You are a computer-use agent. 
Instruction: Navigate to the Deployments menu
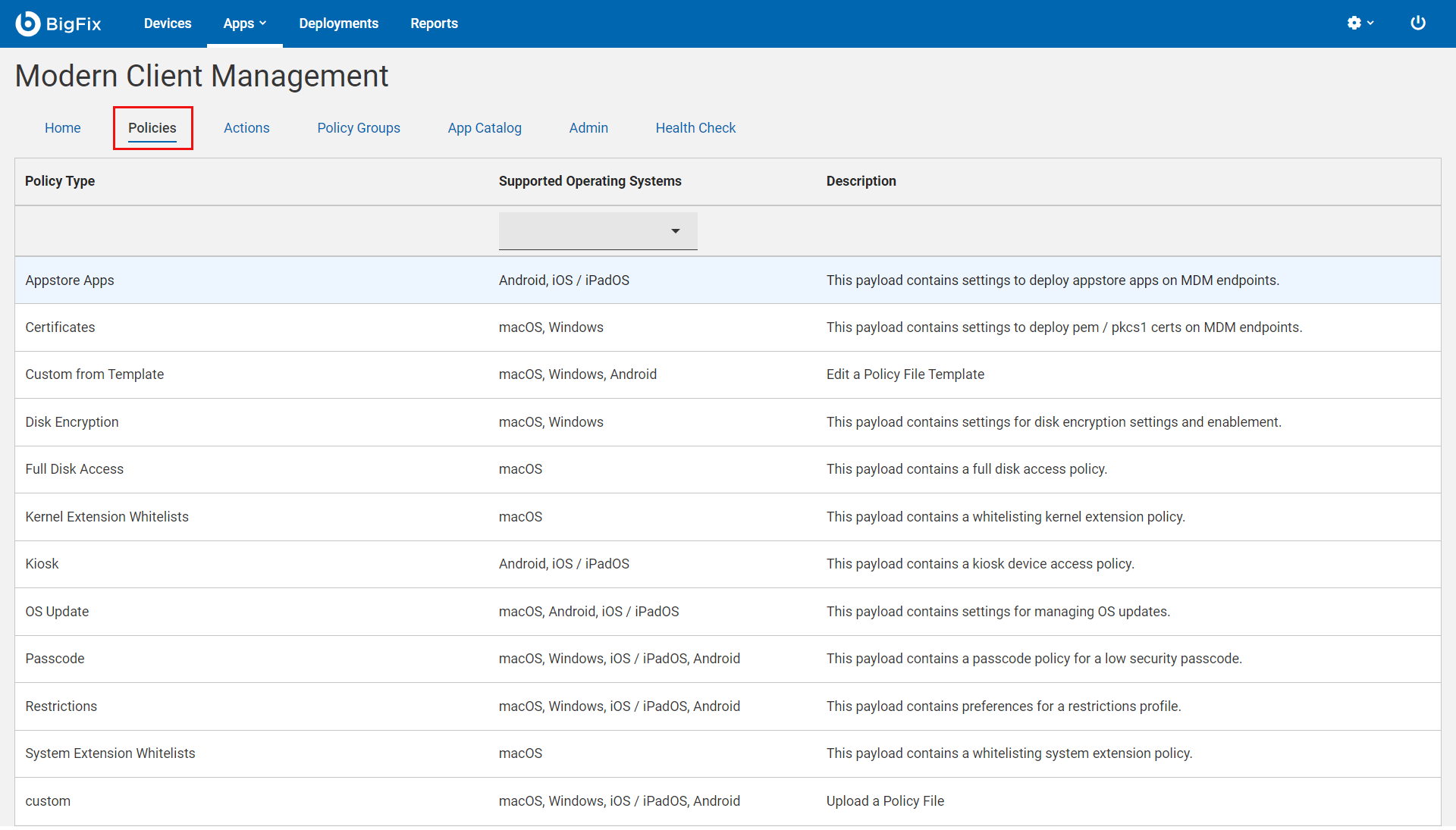(x=338, y=23)
